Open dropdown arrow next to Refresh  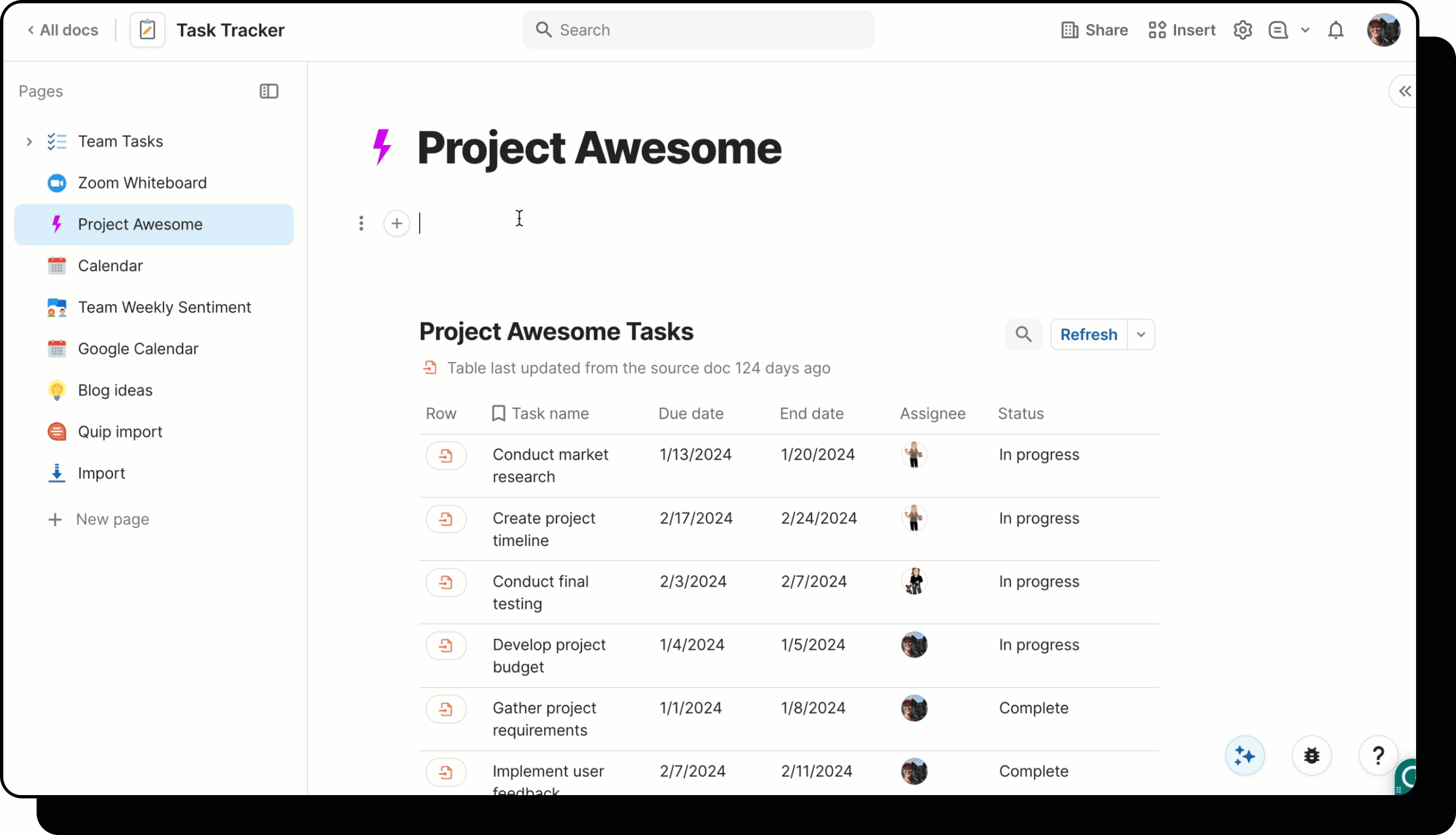pos(1141,334)
